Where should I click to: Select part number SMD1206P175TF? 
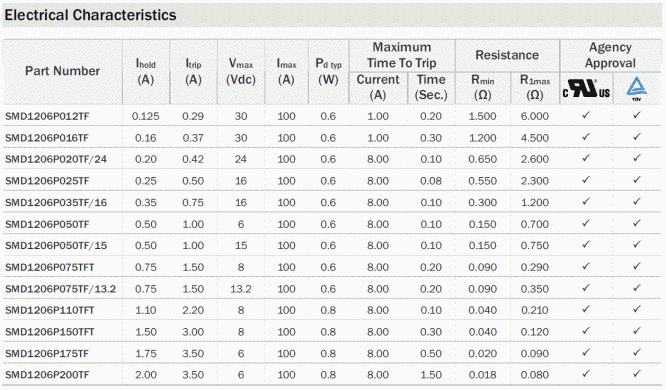coord(47,353)
